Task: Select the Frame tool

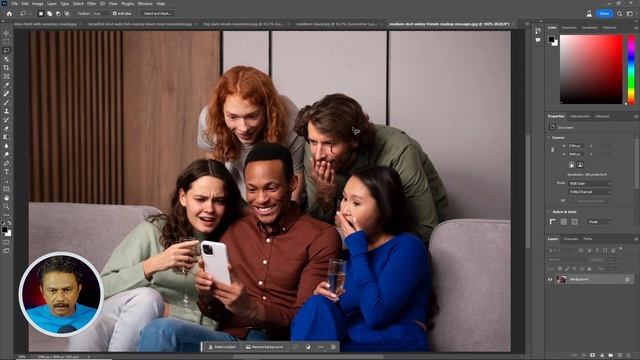Action: click(6, 76)
